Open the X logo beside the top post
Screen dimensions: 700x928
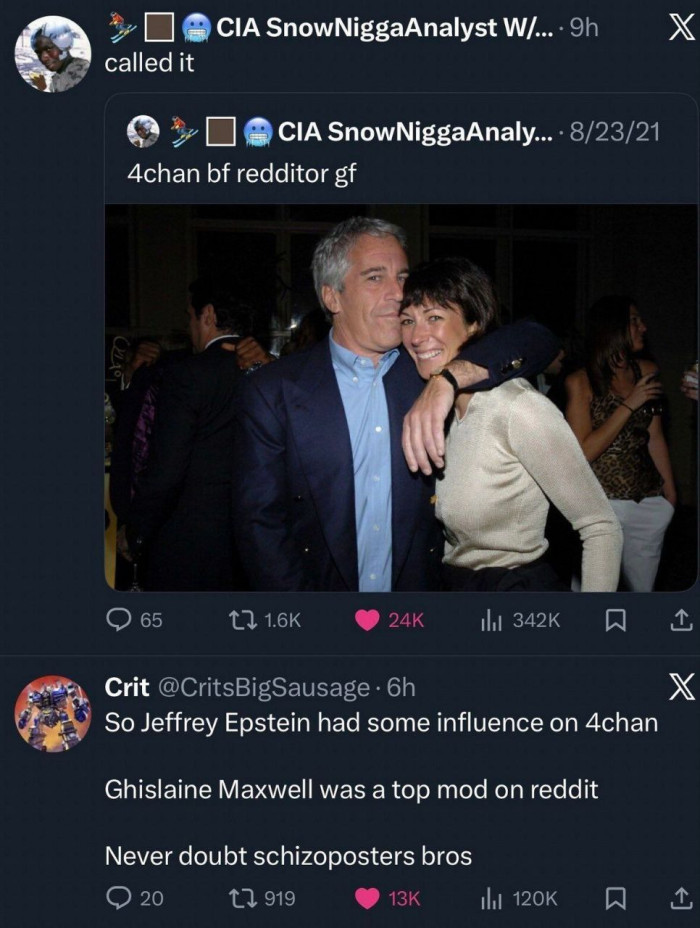click(679, 29)
